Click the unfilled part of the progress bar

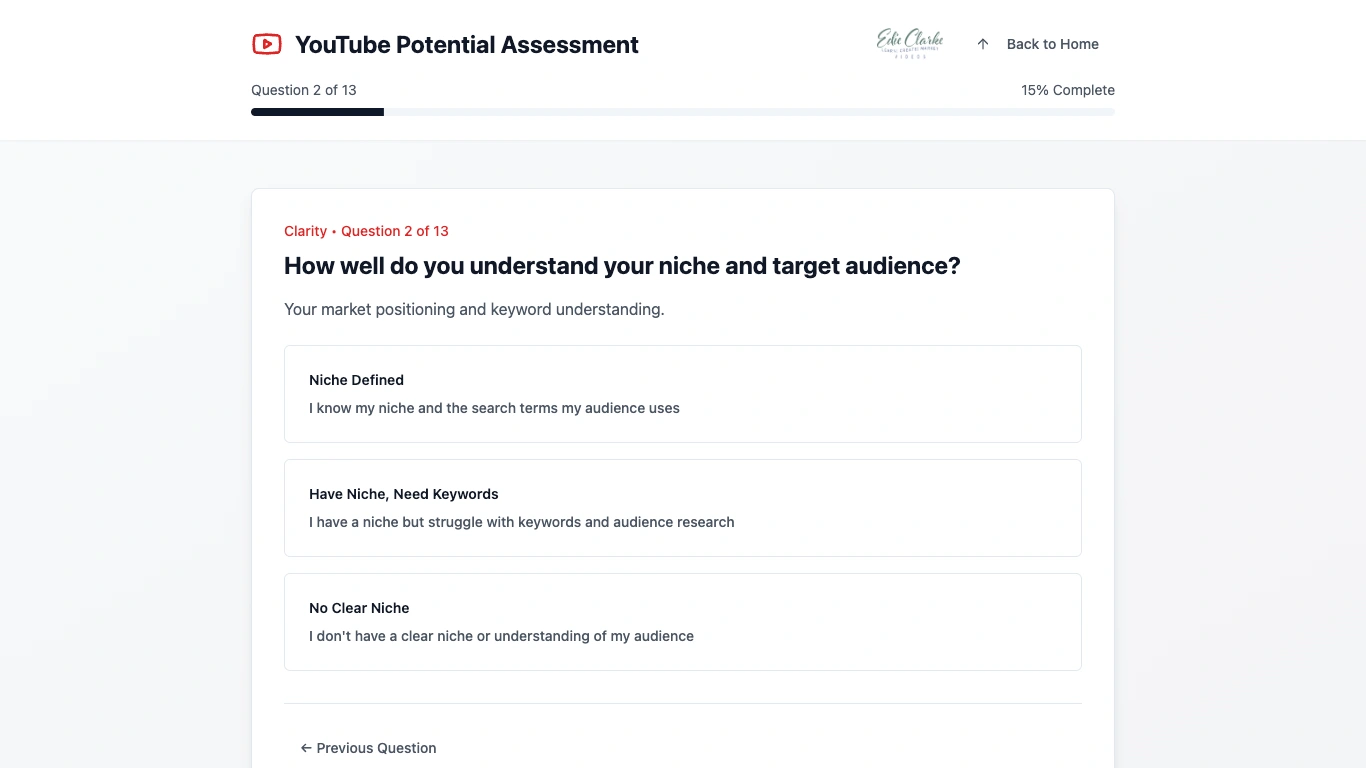tap(748, 112)
